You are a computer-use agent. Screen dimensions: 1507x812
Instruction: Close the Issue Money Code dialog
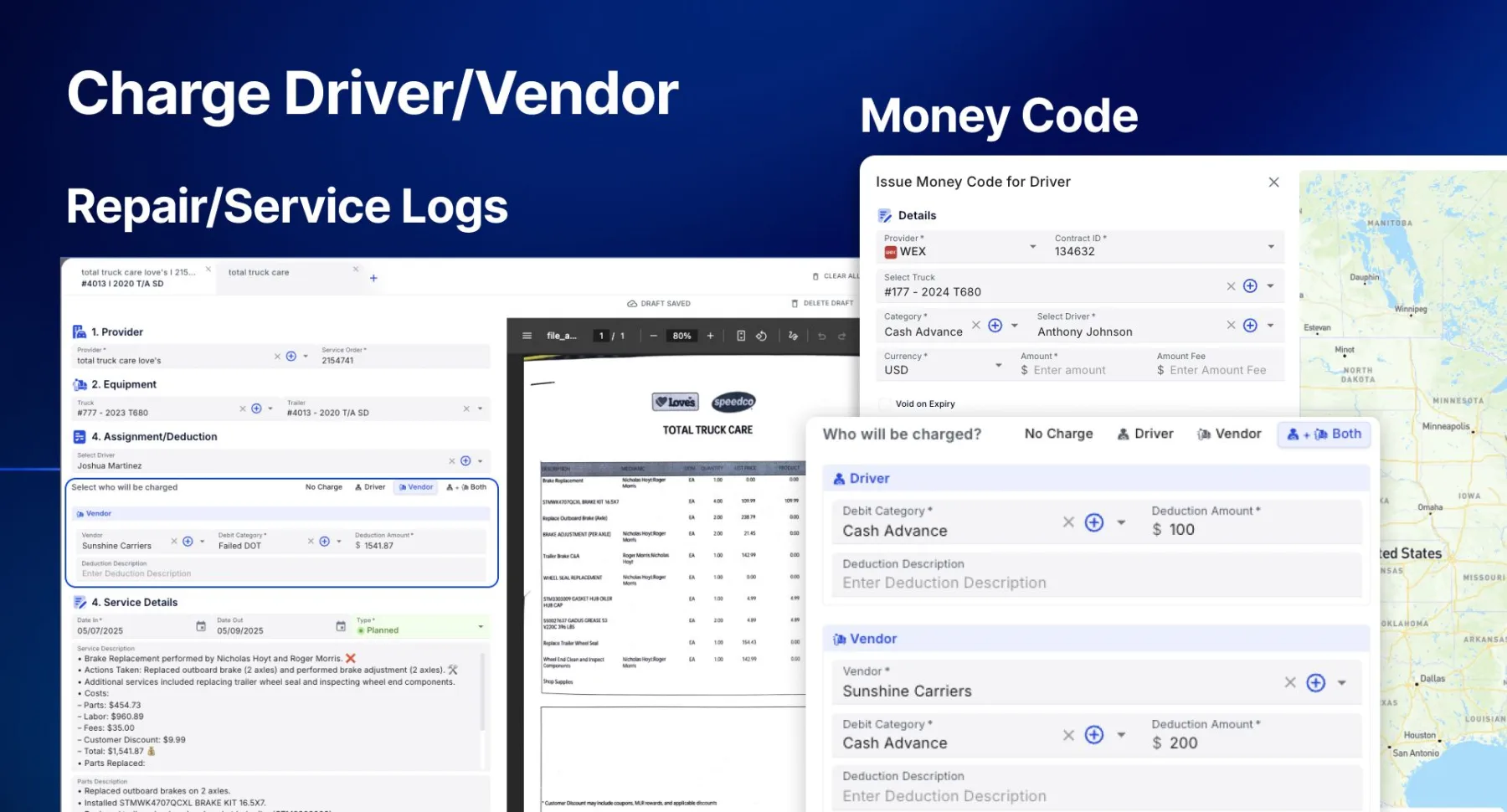click(x=1273, y=182)
